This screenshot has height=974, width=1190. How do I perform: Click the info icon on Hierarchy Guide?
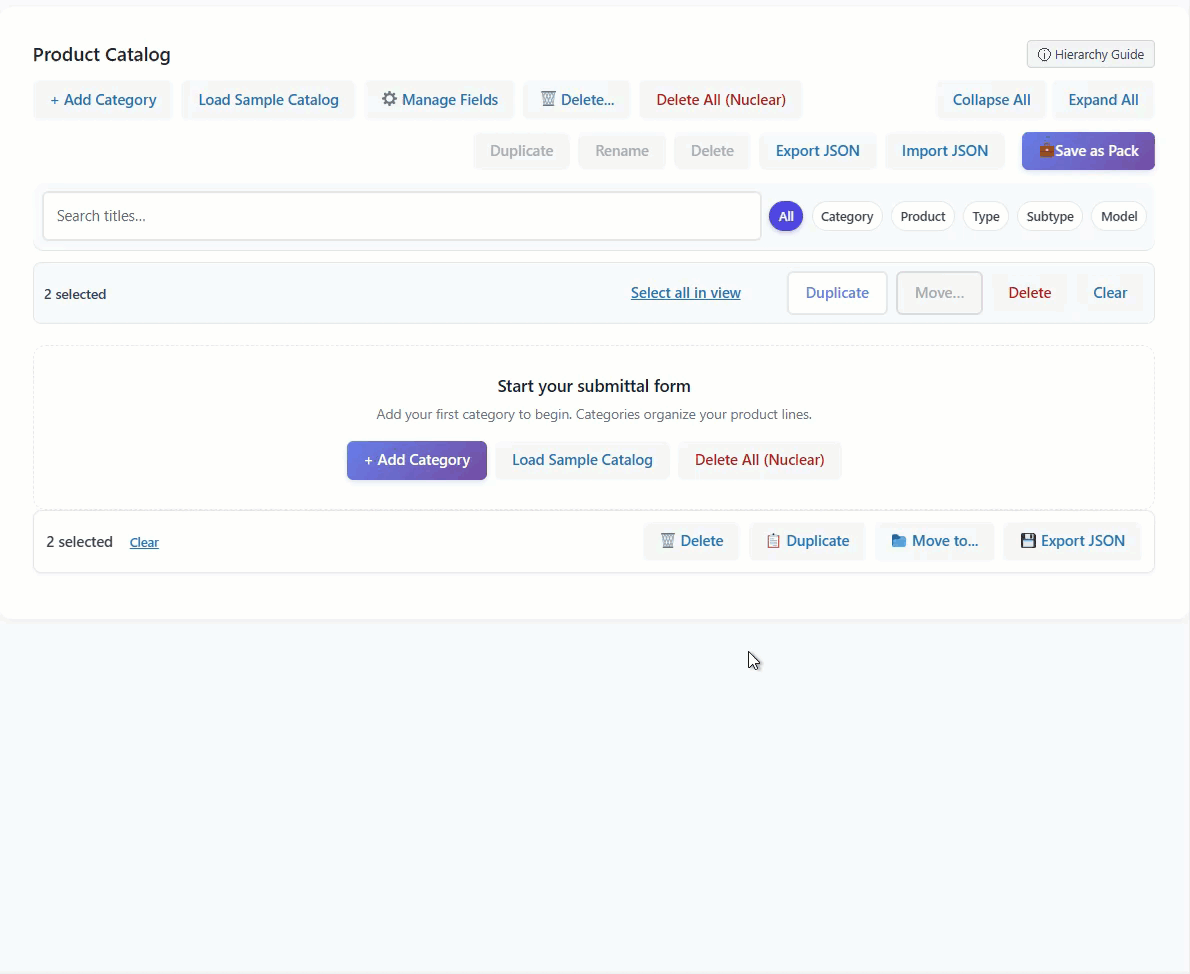(x=1044, y=54)
